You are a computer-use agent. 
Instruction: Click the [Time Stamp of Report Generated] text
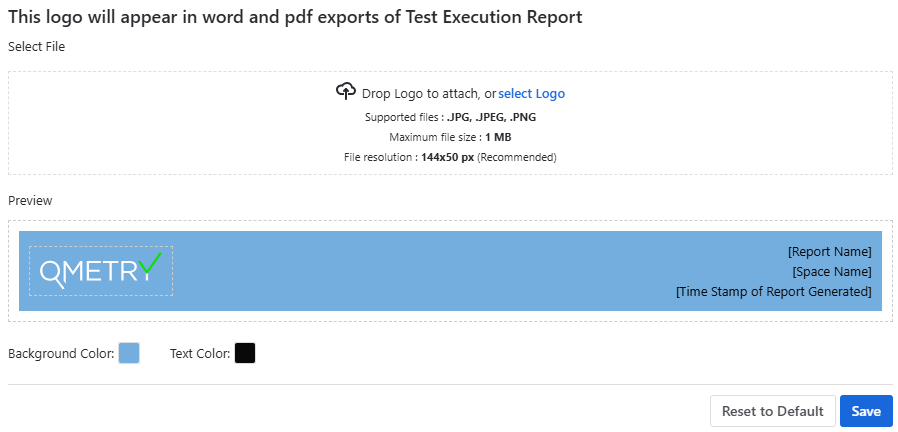pos(773,292)
